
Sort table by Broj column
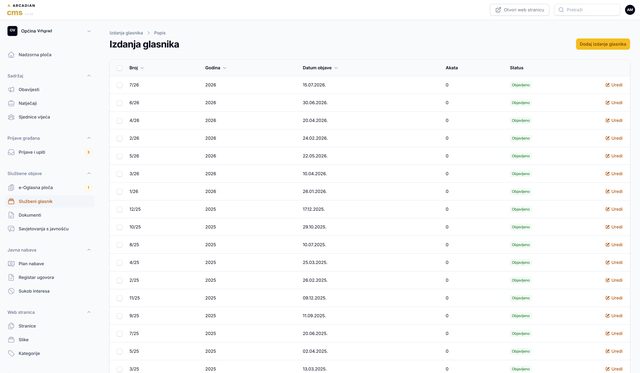coord(136,68)
